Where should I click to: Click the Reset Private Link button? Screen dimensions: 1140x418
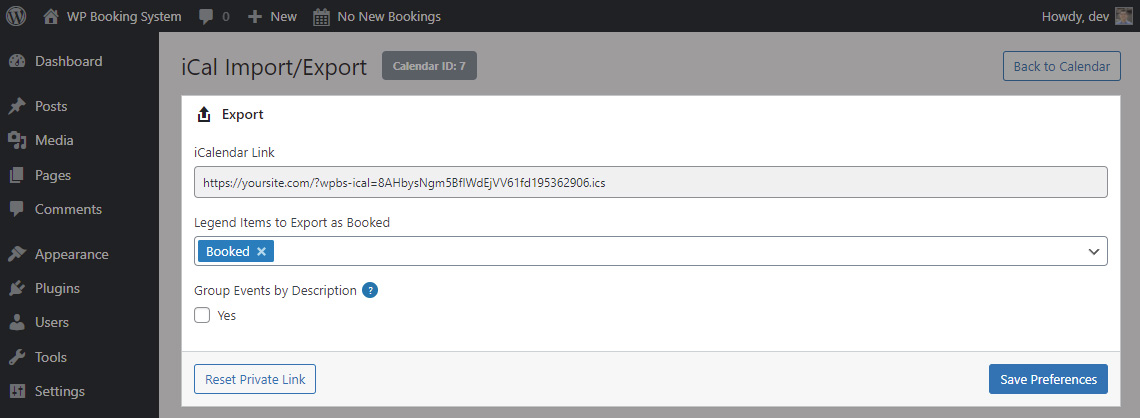(255, 380)
